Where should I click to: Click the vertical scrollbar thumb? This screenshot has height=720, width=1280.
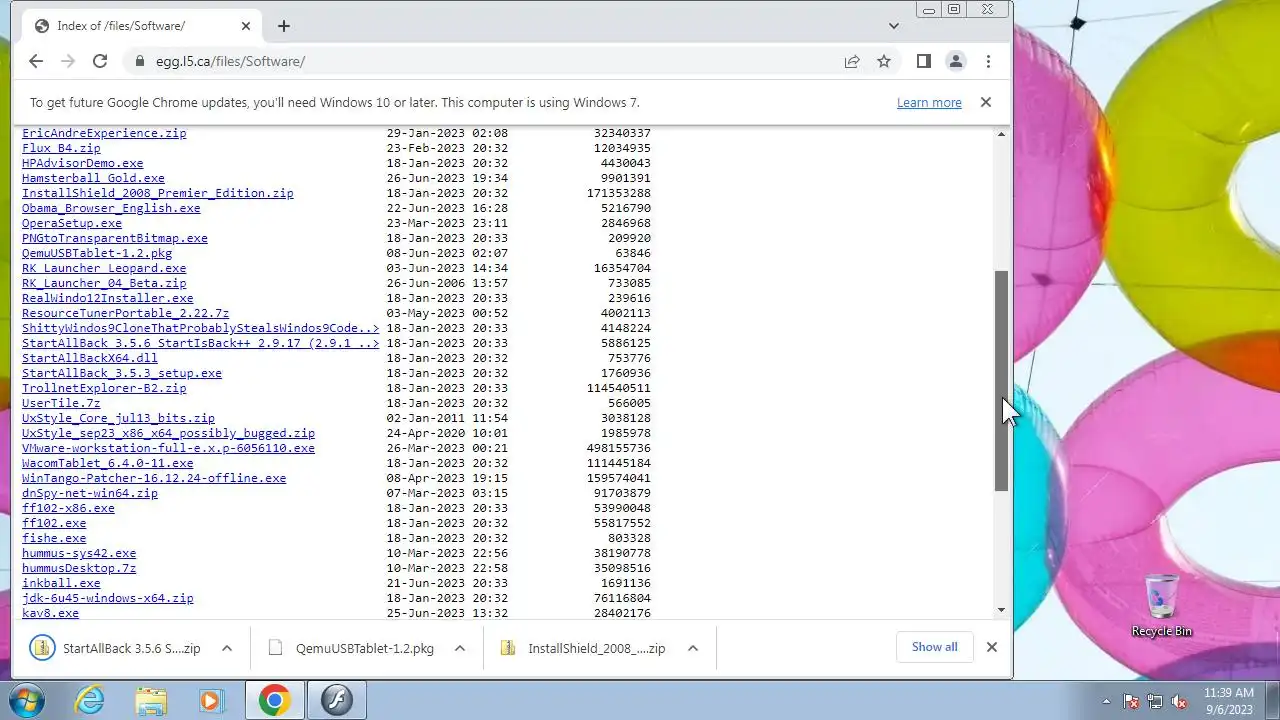(x=1002, y=380)
